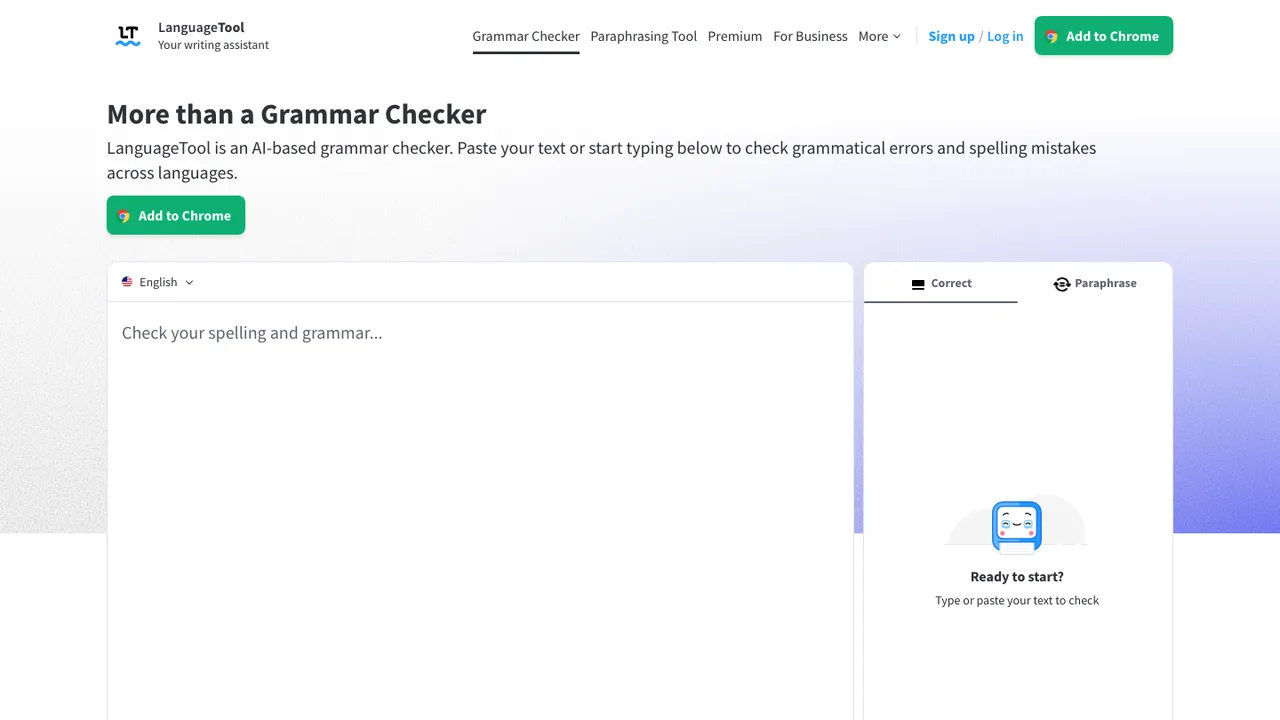Viewport: 1280px width, 720px height.
Task: Click the Correct tab icon
Action: click(918, 284)
